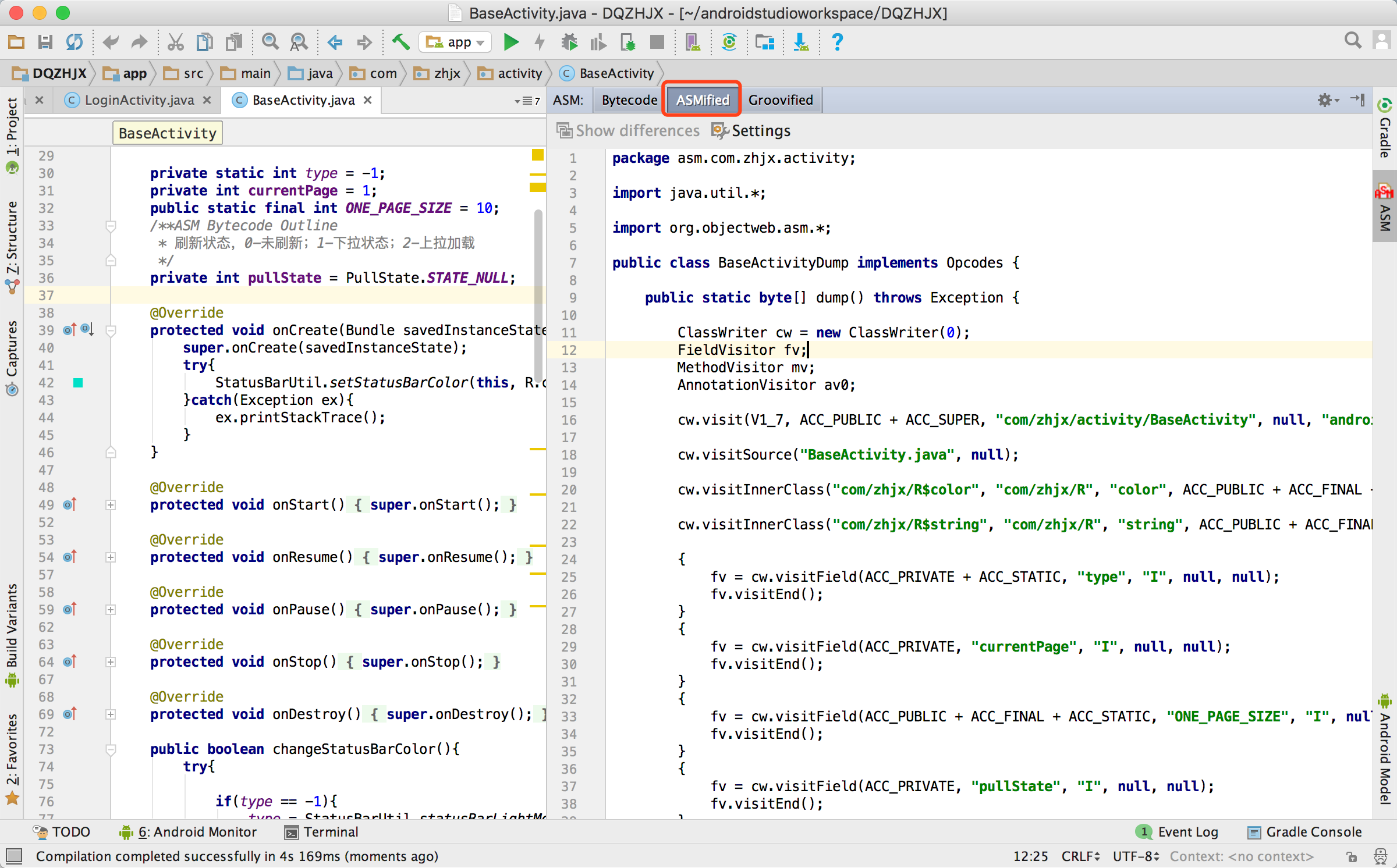Click the Replace icon in toolbar
The height and width of the screenshot is (868, 1397).
(299, 42)
